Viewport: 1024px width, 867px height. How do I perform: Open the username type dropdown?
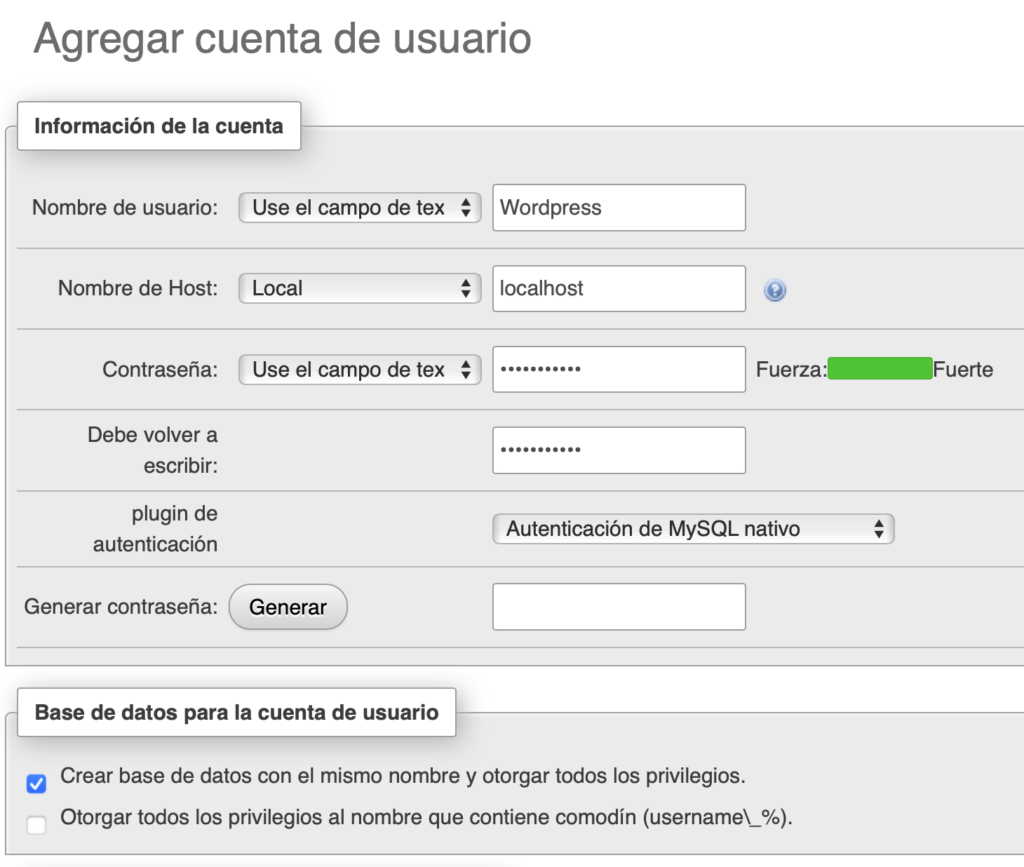360,208
